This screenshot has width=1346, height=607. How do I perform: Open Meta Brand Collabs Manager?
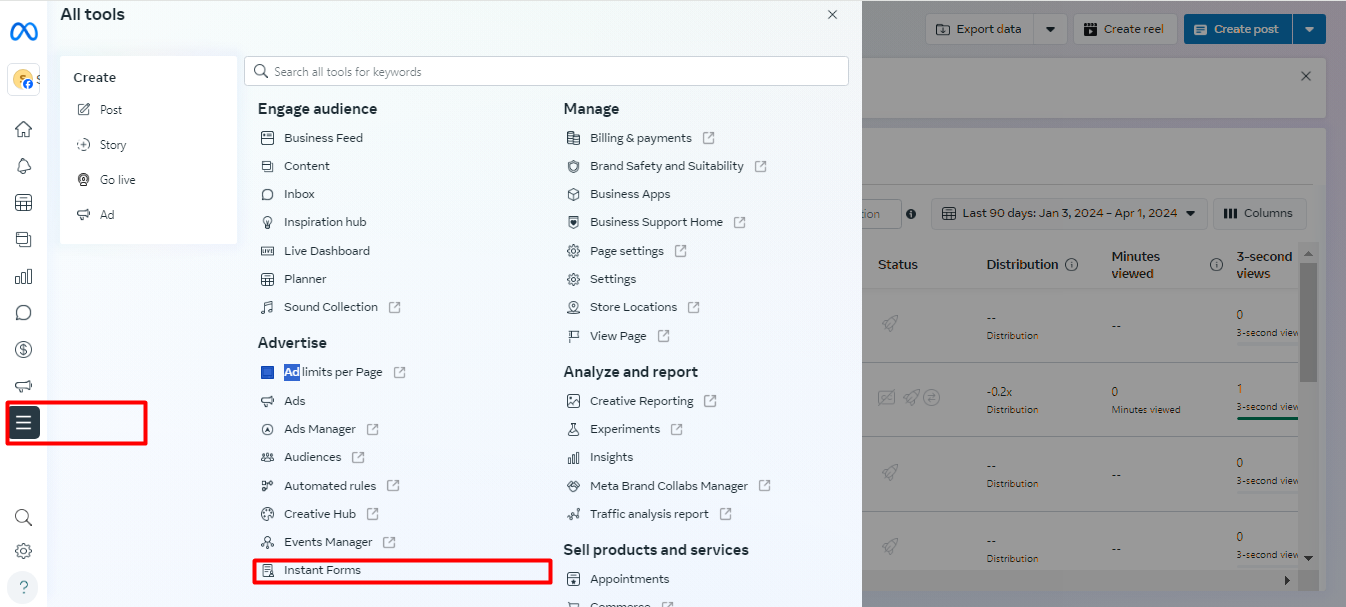point(669,486)
